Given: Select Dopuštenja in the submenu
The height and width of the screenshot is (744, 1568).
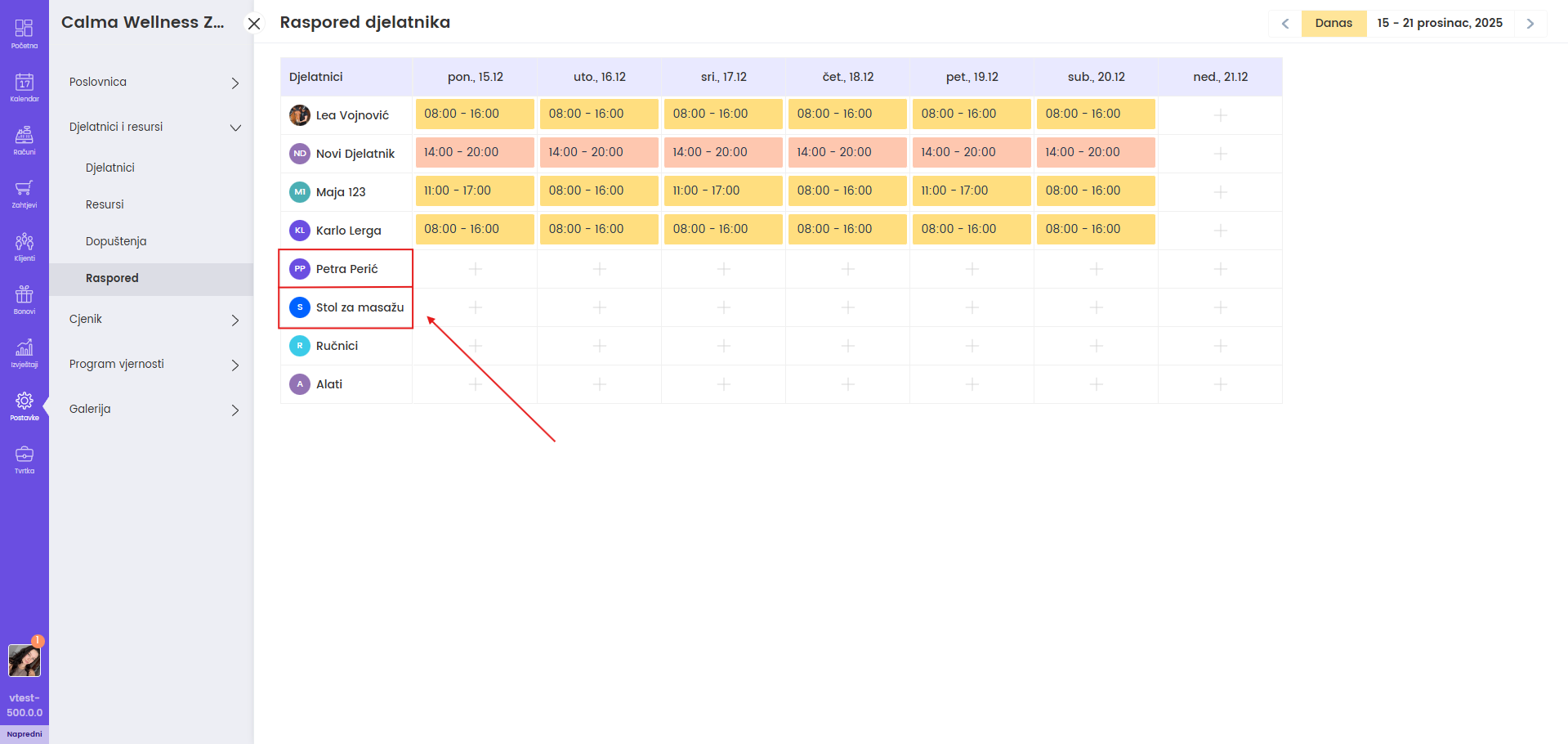Looking at the screenshot, I should 116,241.
